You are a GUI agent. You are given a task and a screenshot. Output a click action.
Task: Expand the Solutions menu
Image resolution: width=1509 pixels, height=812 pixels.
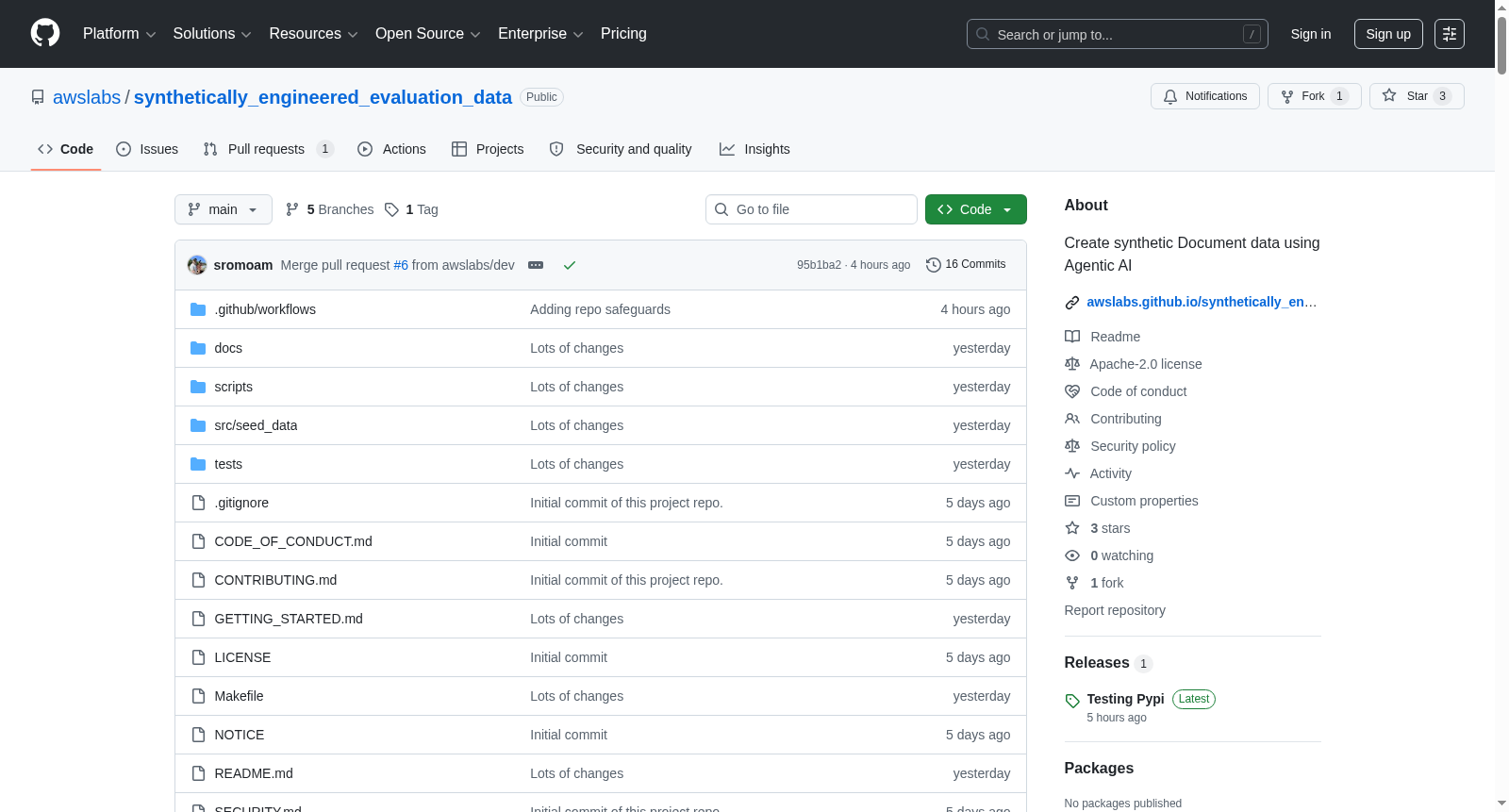(x=212, y=34)
